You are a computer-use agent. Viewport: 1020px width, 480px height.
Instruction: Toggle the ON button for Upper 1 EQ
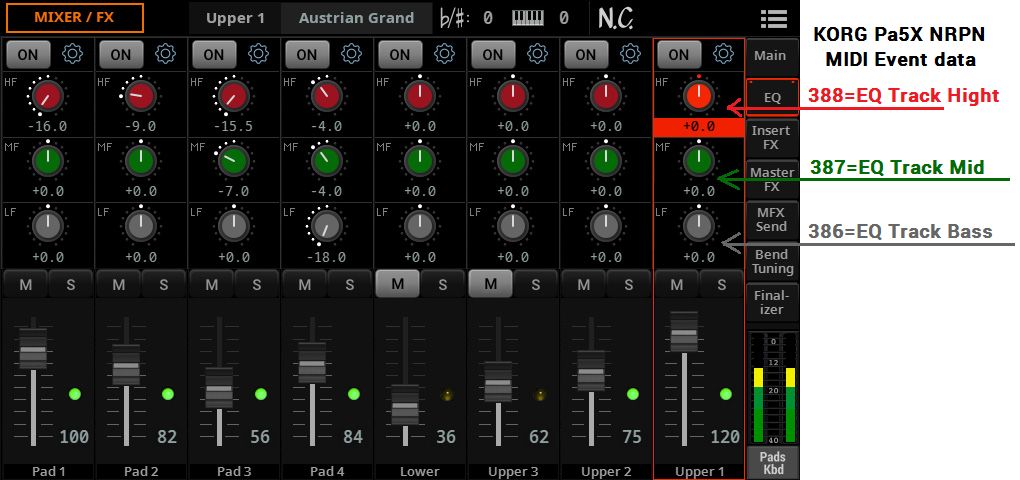(x=680, y=55)
